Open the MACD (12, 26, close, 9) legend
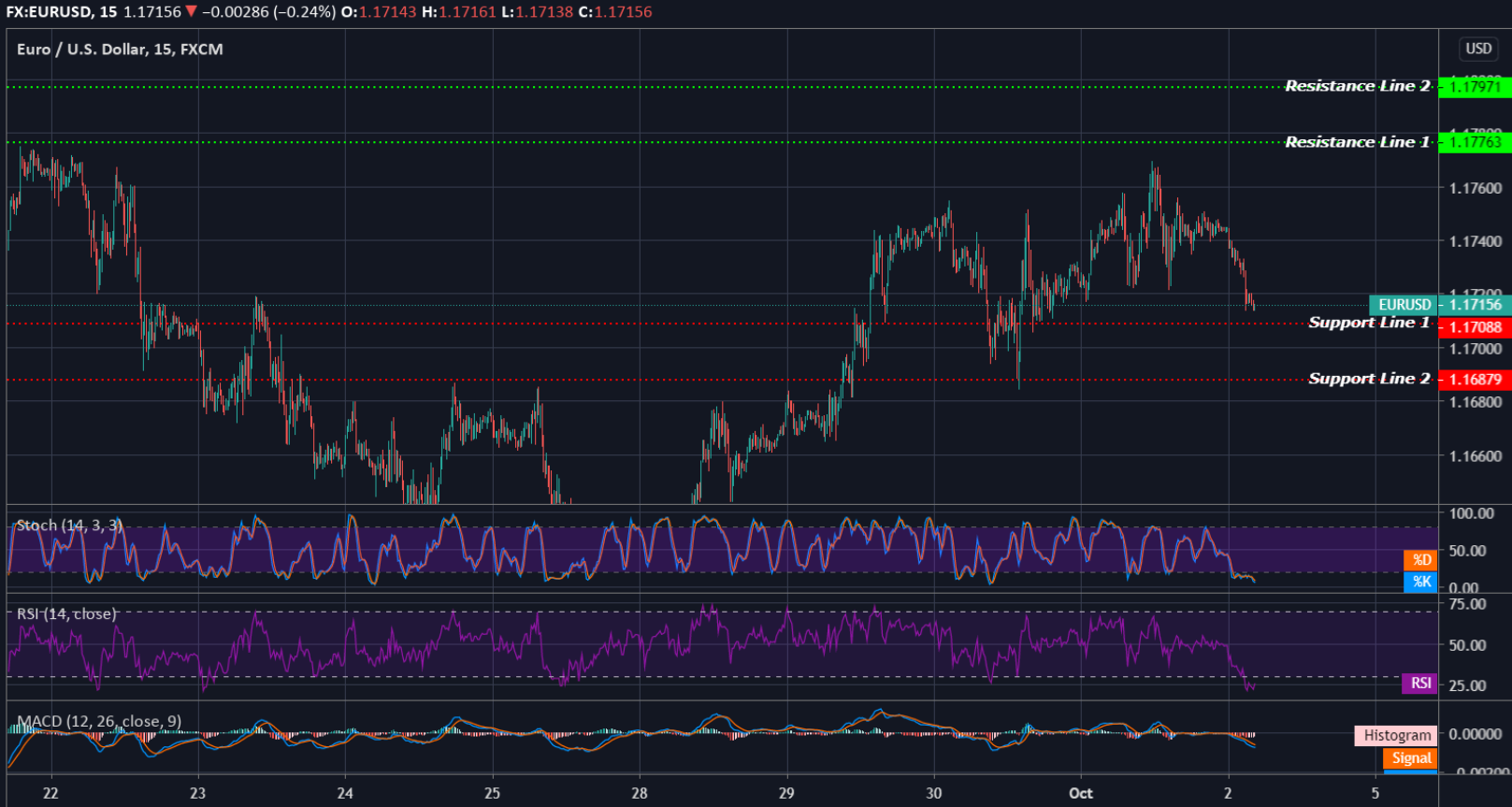This screenshot has width=1512, height=807. [x=99, y=722]
